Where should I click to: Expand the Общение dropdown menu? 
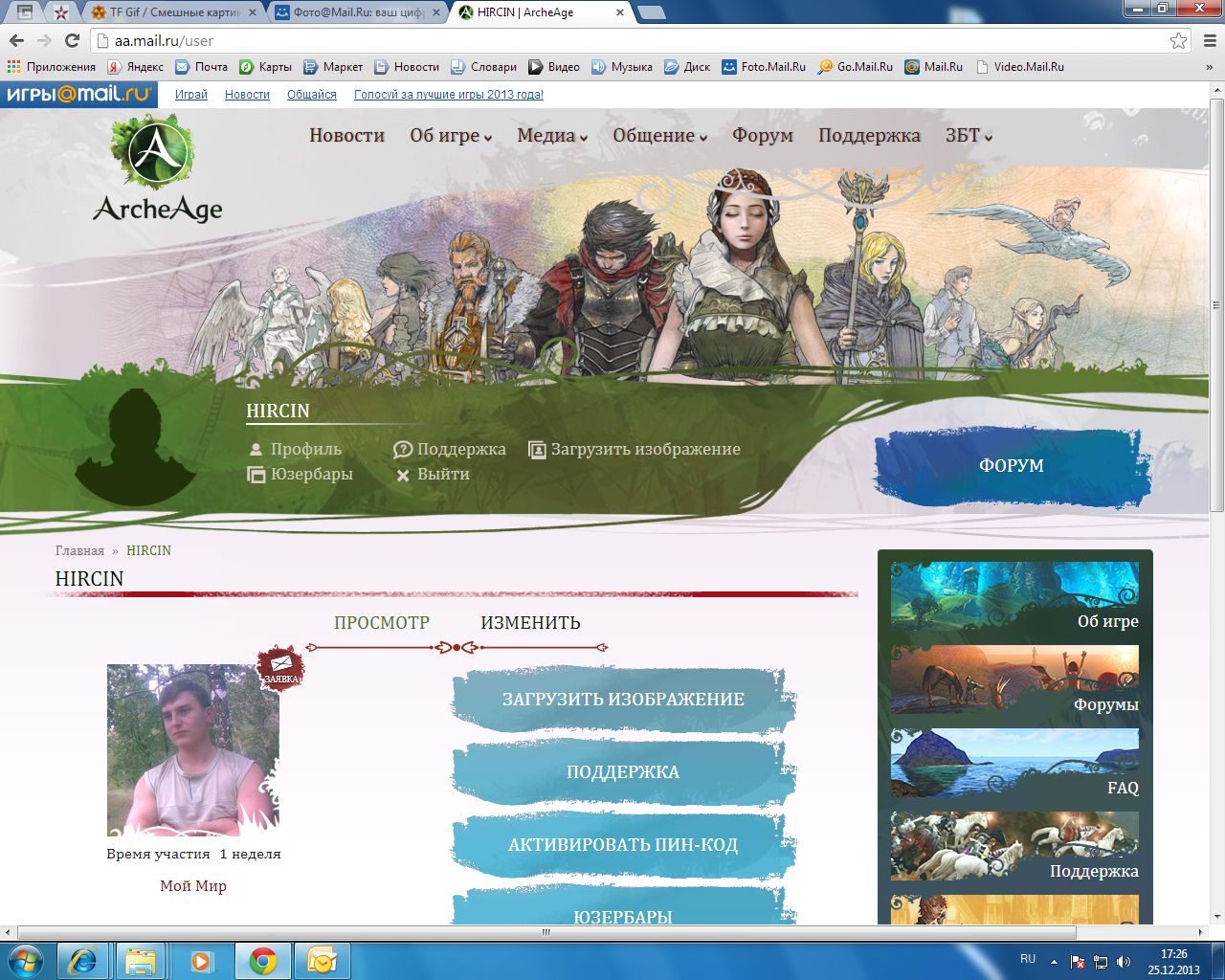coord(660,136)
